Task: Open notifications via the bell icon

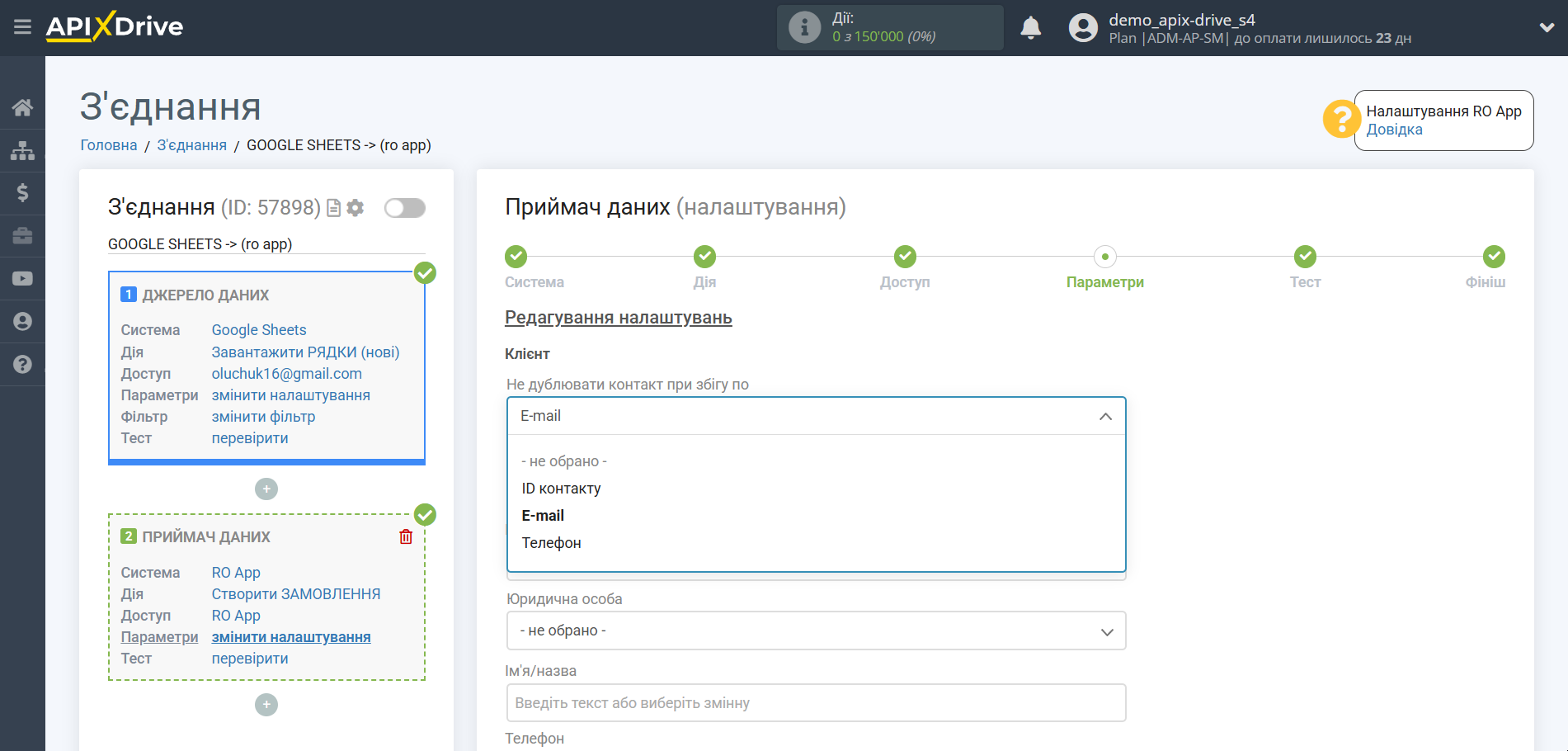Action: point(1030,27)
